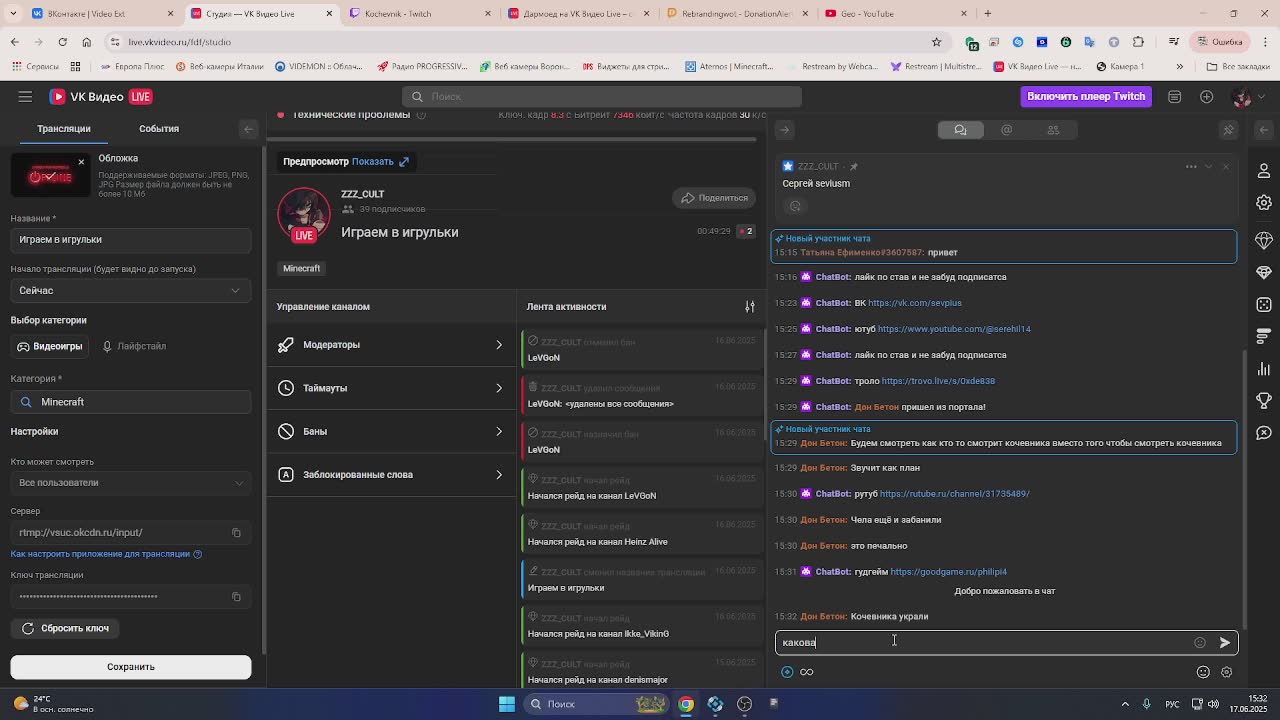Click the VK Video LIVE logo
Image resolution: width=1280 pixels, height=720 pixels.
click(x=100, y=96)
